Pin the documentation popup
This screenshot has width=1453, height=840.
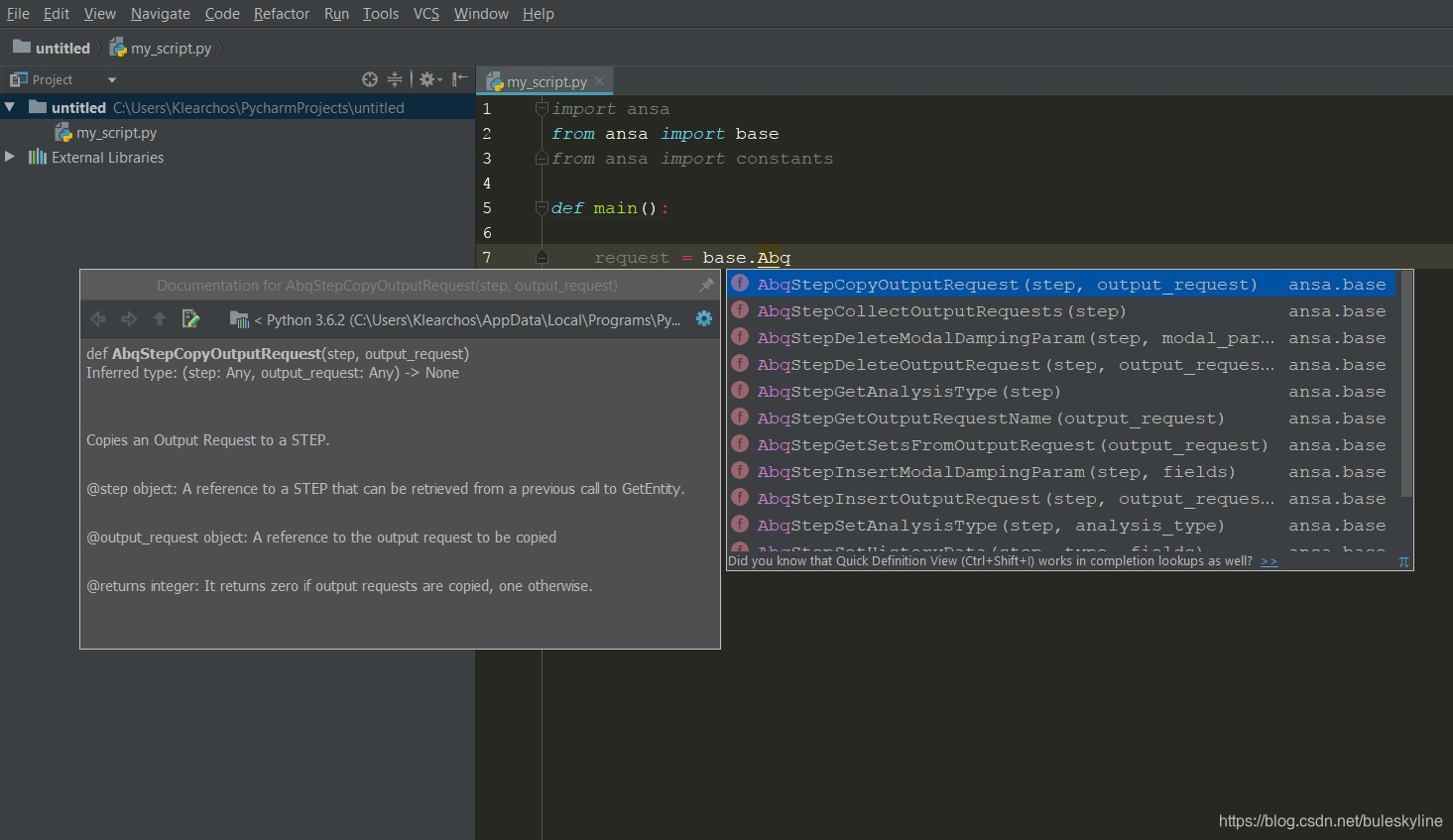(706, 286)
